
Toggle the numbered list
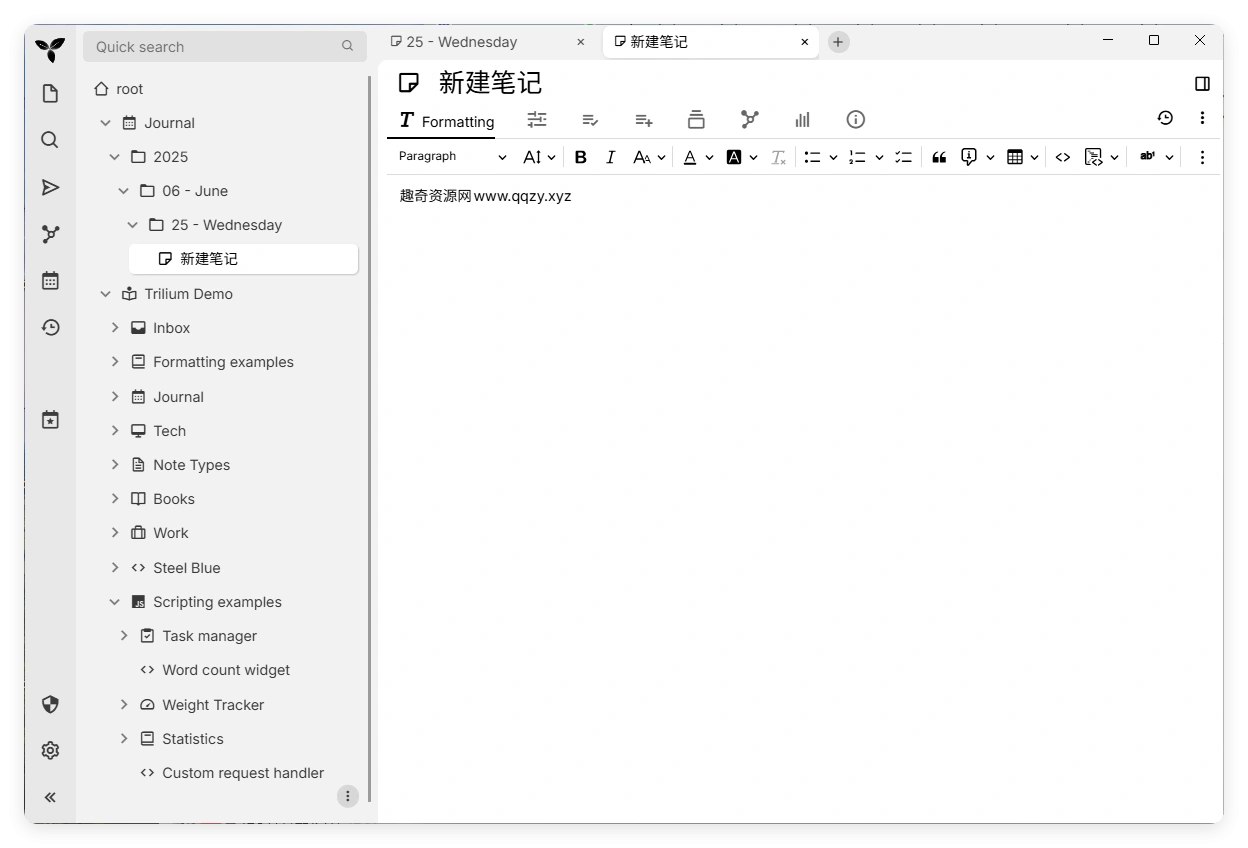857,157
